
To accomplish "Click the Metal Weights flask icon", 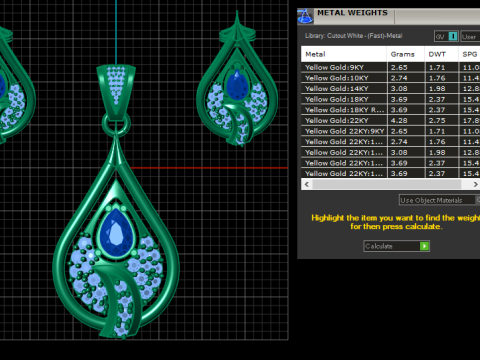I will point(305,16).
